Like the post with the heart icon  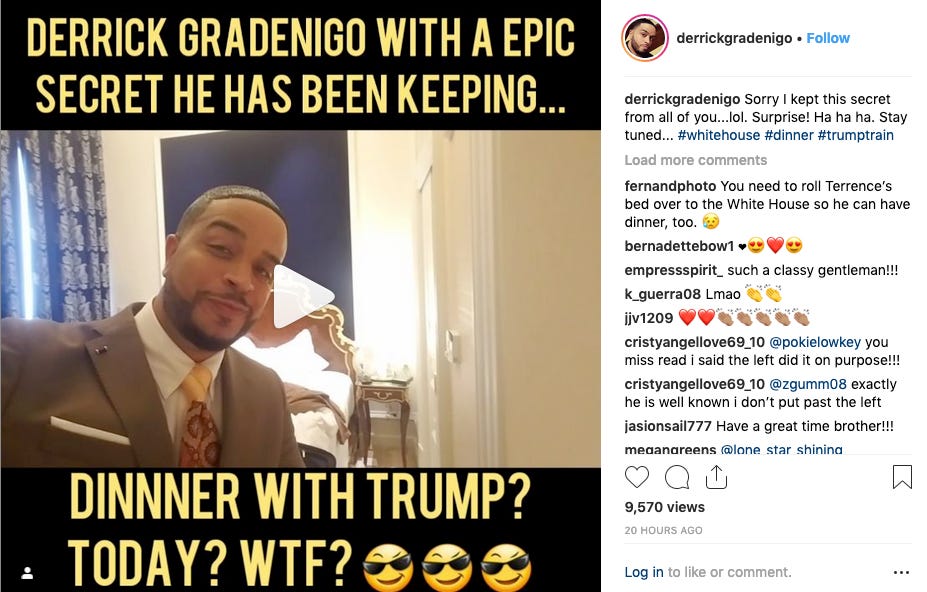point(637,477)
